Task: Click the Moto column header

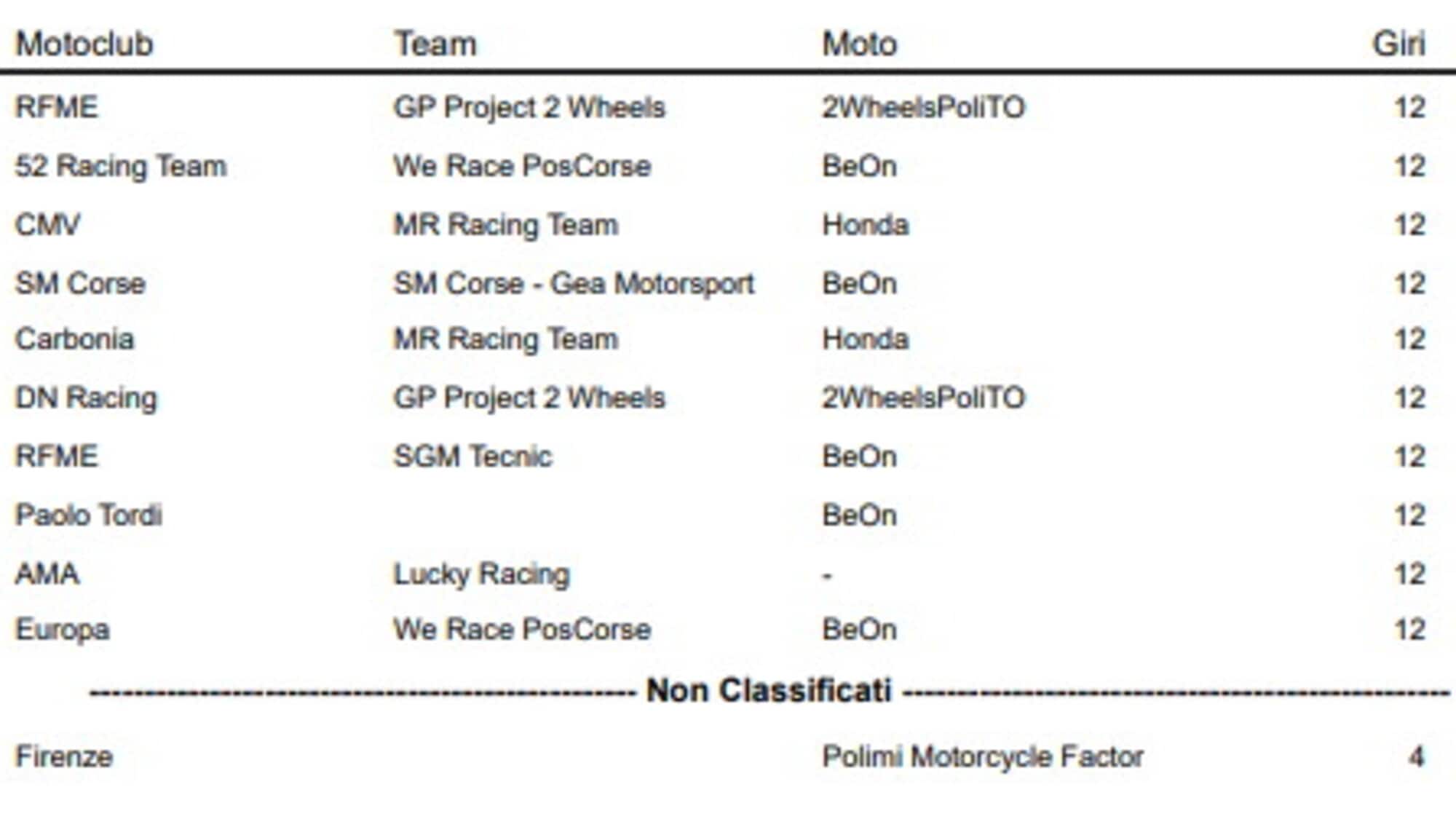Action: [x=859, y=44]
